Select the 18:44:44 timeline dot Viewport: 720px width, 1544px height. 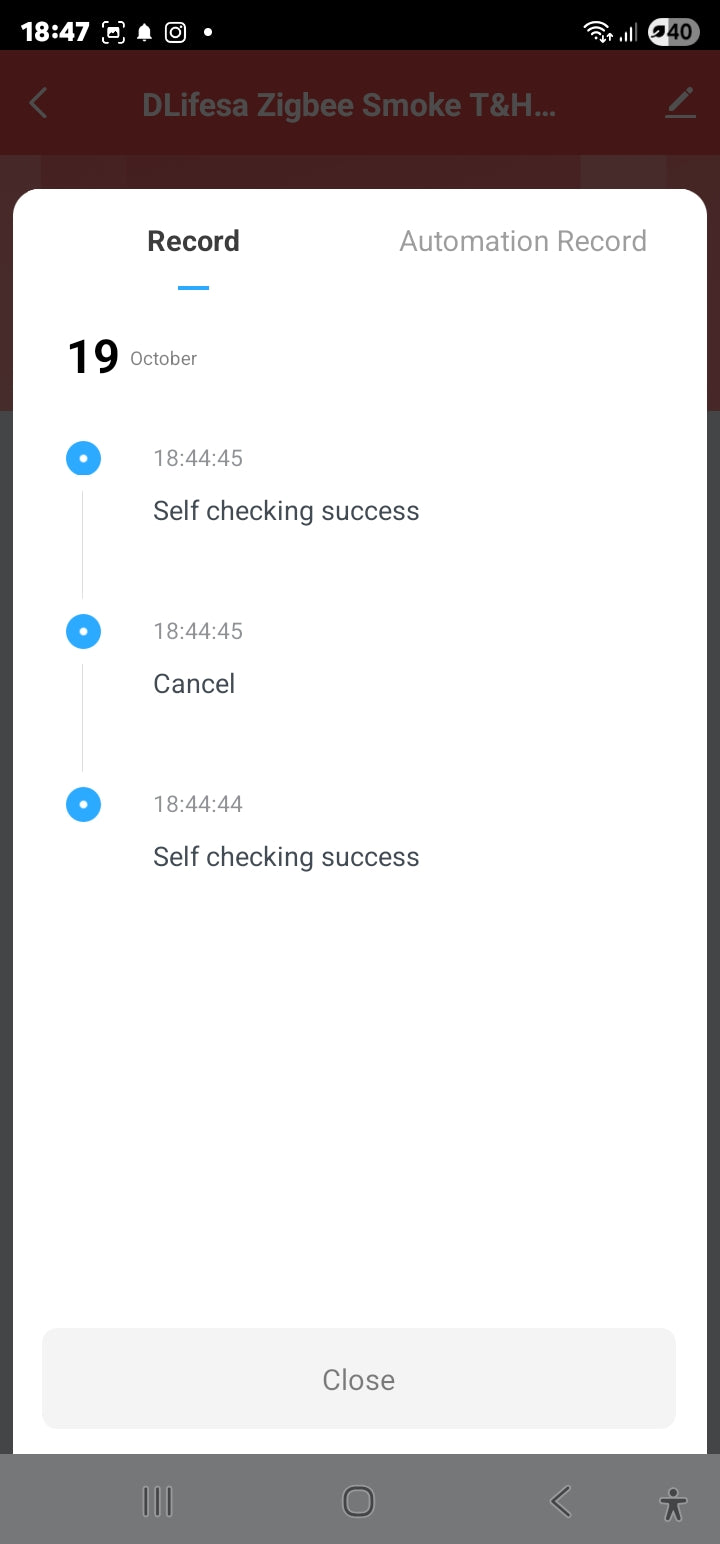[83, 805]
